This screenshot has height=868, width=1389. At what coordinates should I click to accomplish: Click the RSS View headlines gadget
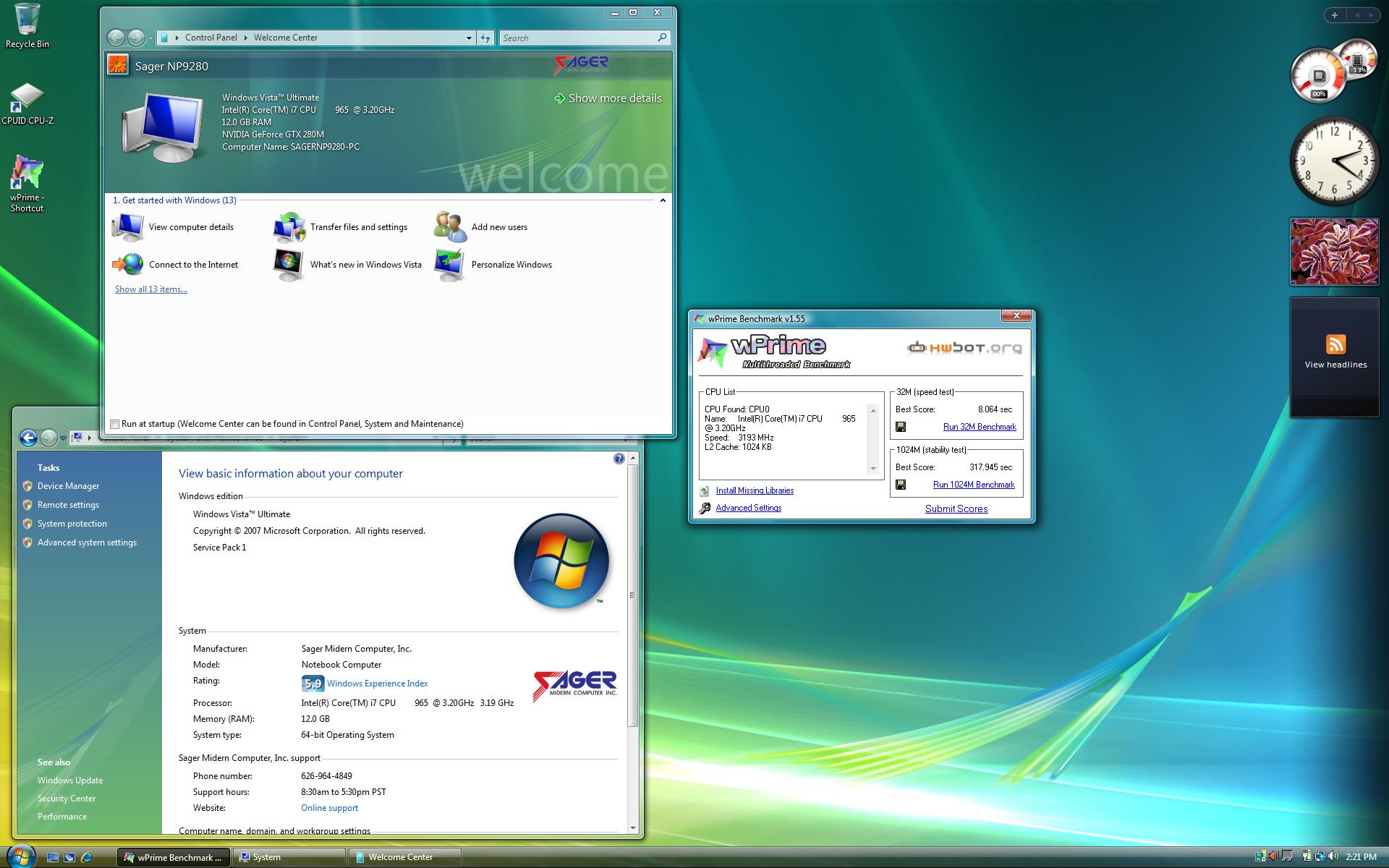(x=1335, y=357)
